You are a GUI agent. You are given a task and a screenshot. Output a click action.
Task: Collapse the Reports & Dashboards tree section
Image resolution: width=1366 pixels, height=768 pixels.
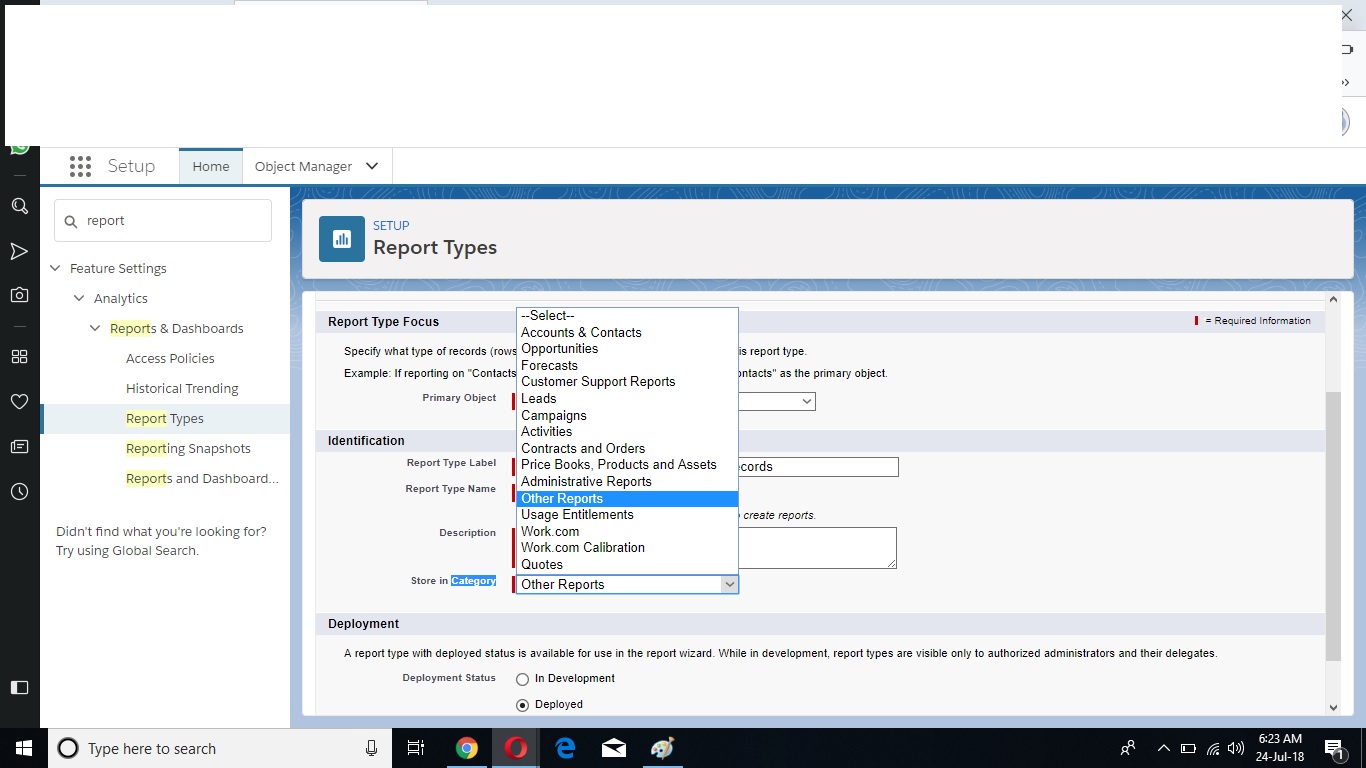[96, 328]
